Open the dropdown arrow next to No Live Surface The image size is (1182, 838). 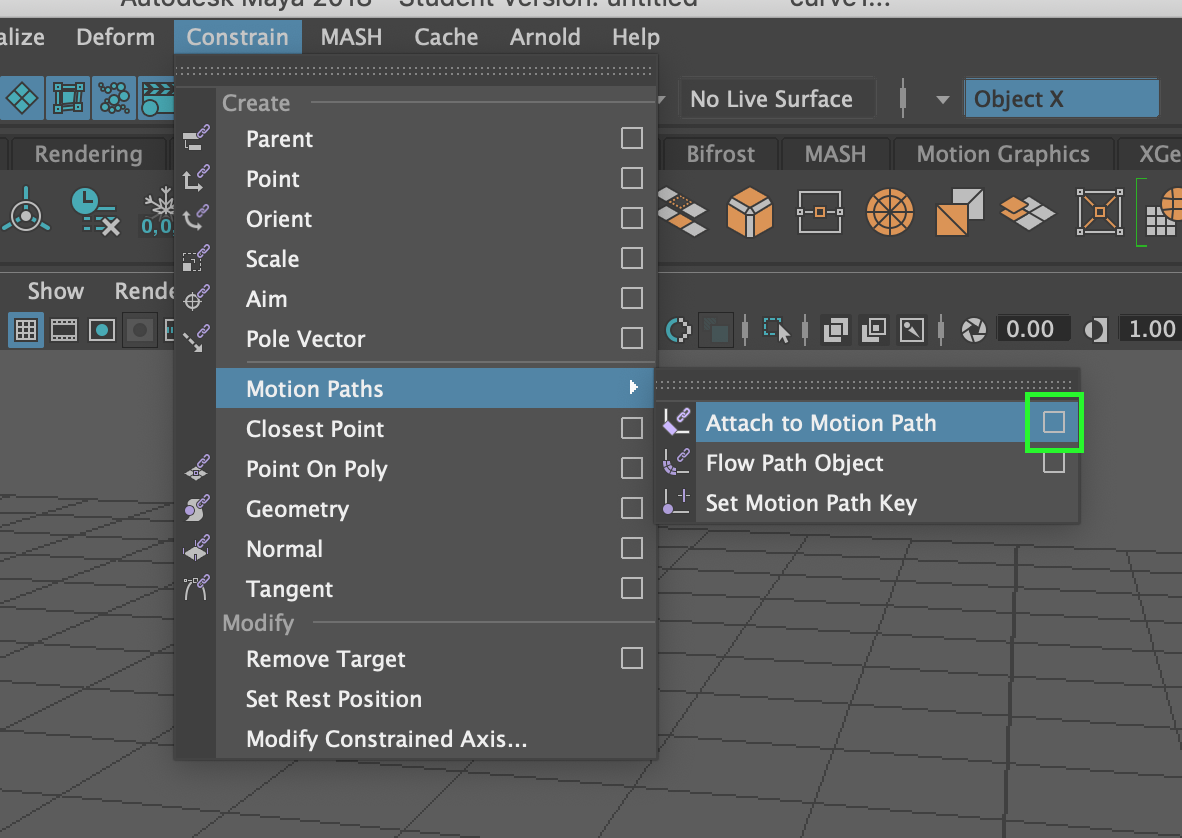point(941,98)
